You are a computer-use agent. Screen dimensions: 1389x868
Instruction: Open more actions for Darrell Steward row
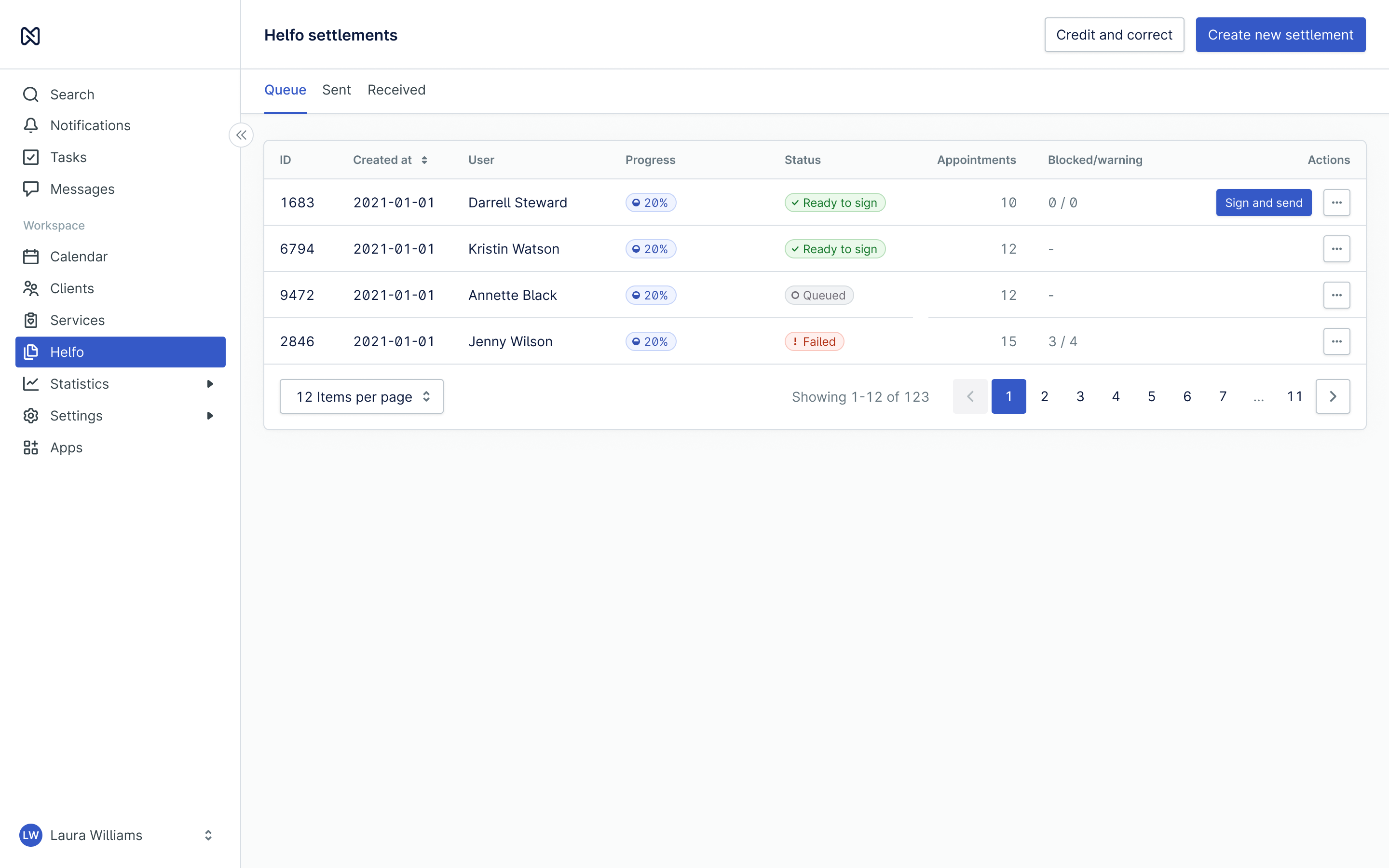pyautogui.click(x=1336, y=203)
